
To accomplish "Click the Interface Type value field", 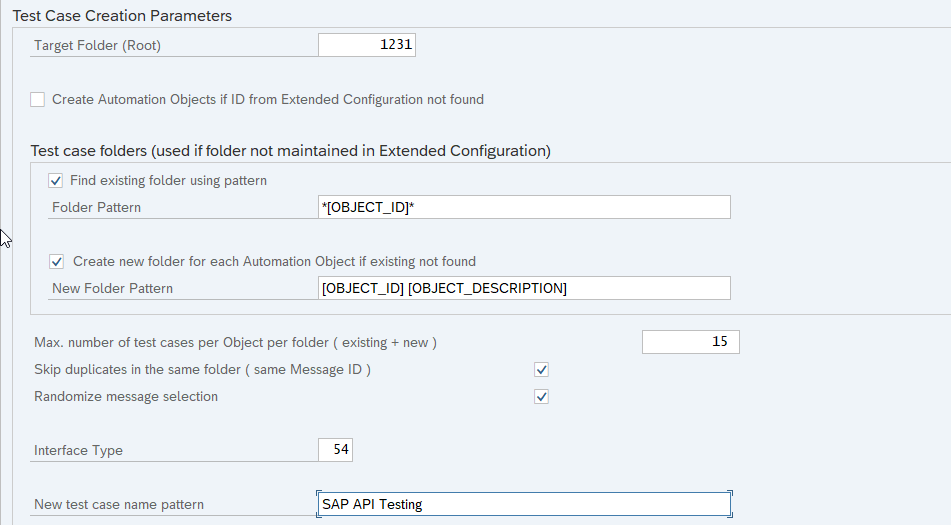I will 335,450.
